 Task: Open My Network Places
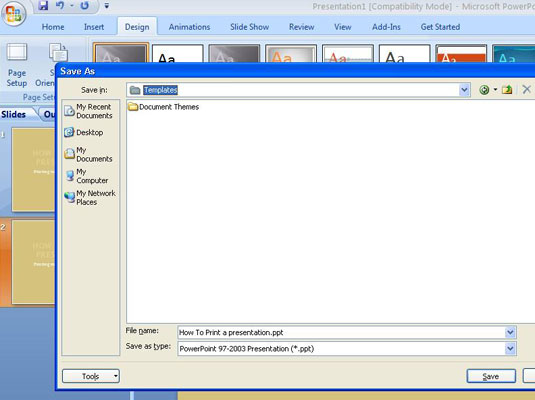90,198
